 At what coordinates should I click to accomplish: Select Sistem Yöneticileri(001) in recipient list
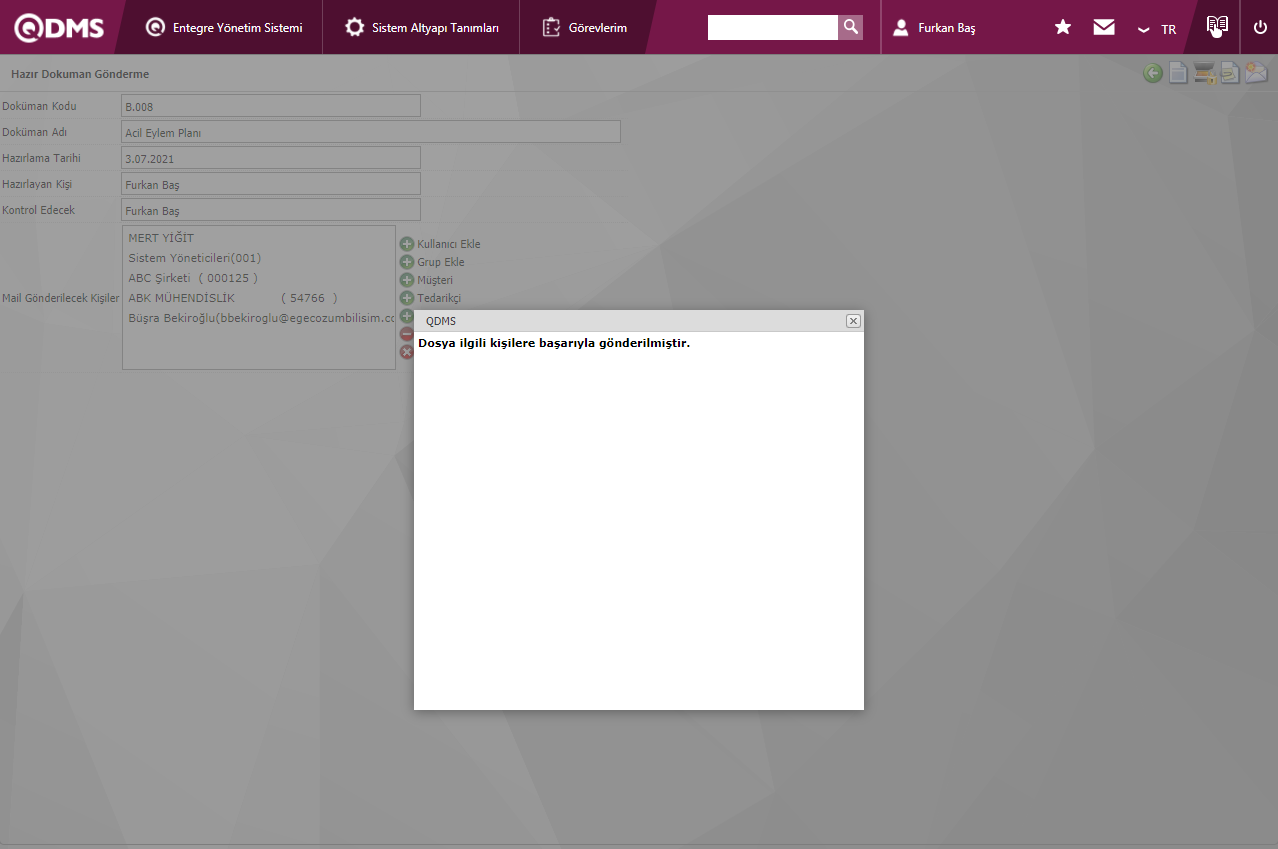coord(195,258)
